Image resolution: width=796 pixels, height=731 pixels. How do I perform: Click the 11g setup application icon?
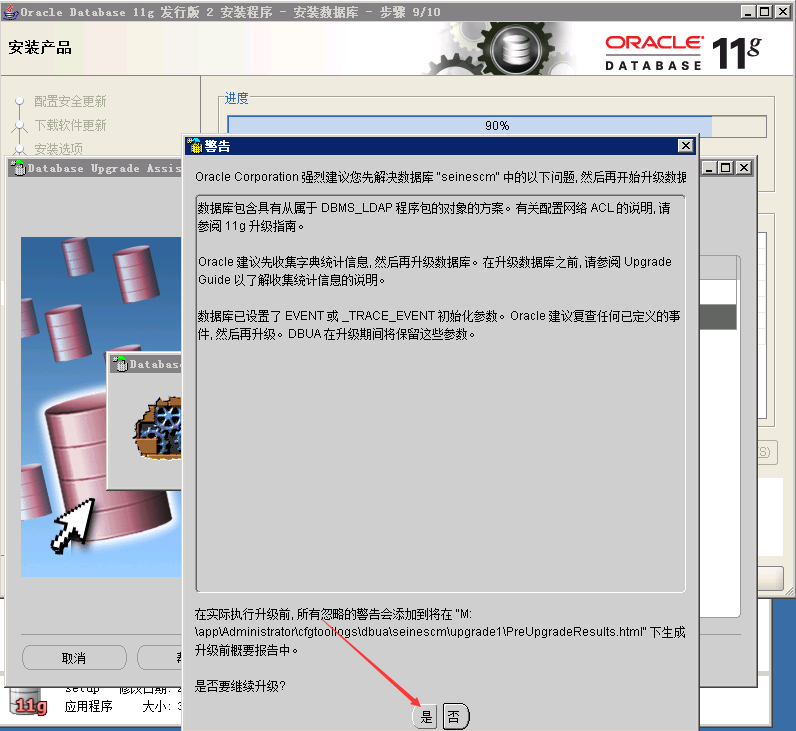point(28,702)
